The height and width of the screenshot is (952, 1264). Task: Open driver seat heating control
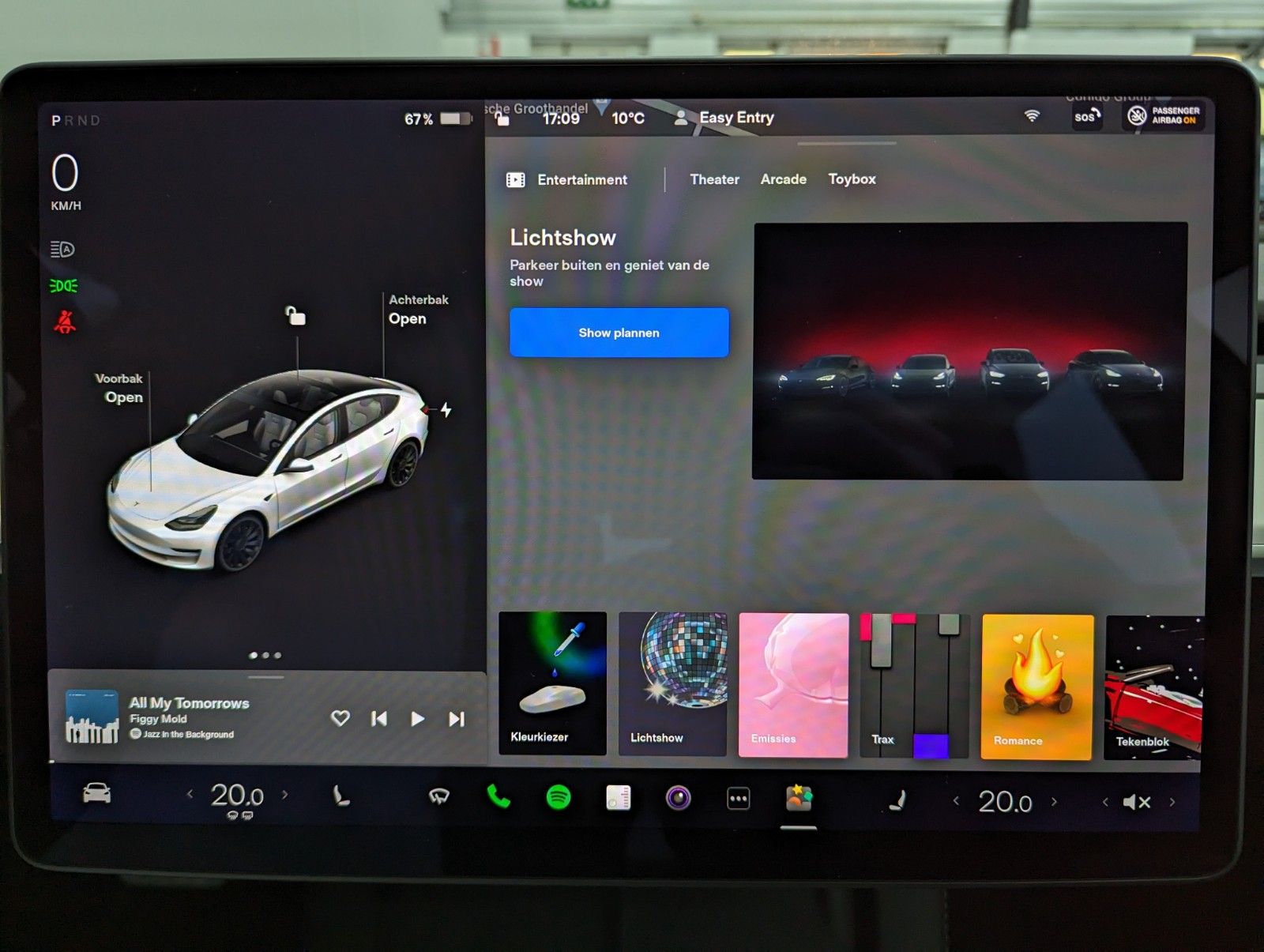point(340,796)
